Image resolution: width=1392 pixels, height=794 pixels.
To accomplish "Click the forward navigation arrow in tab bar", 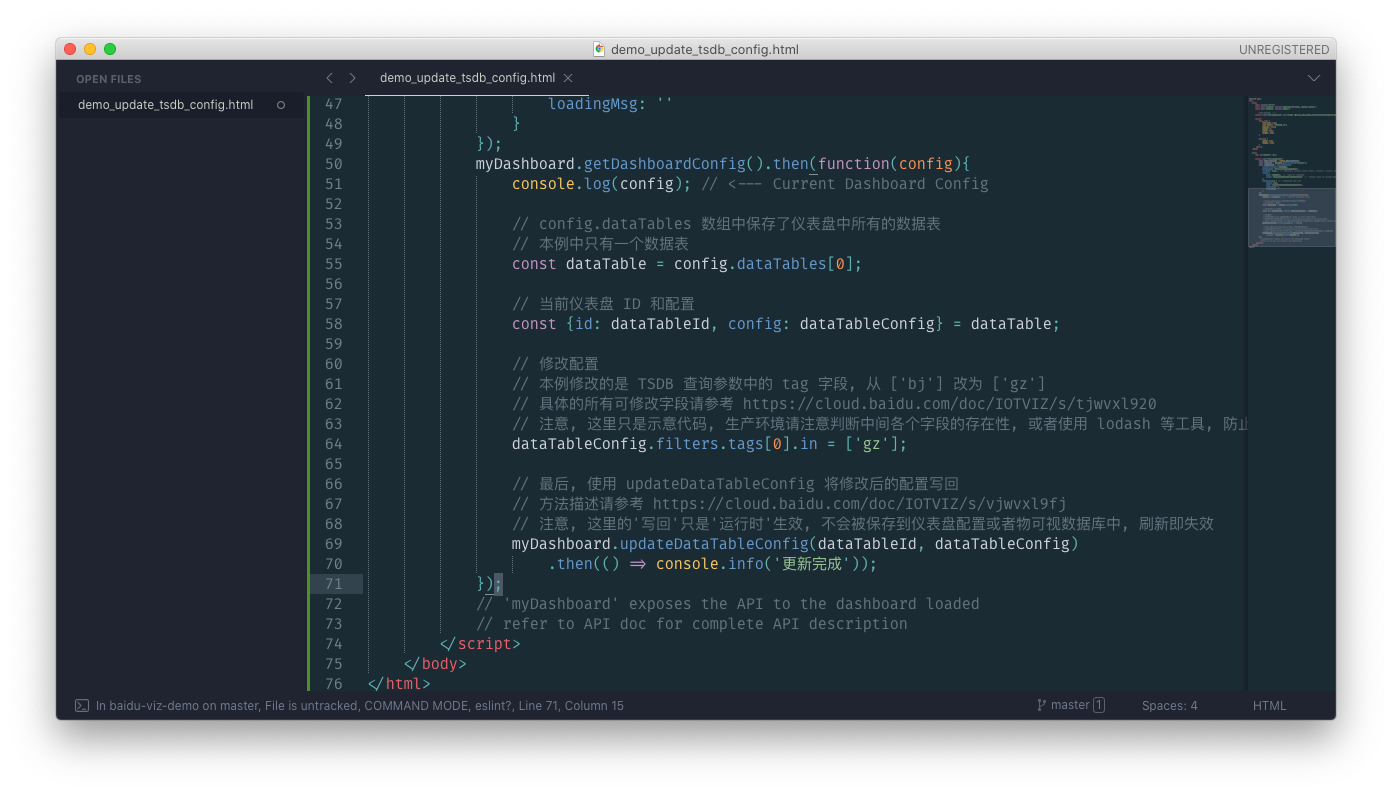I will 352,78.
